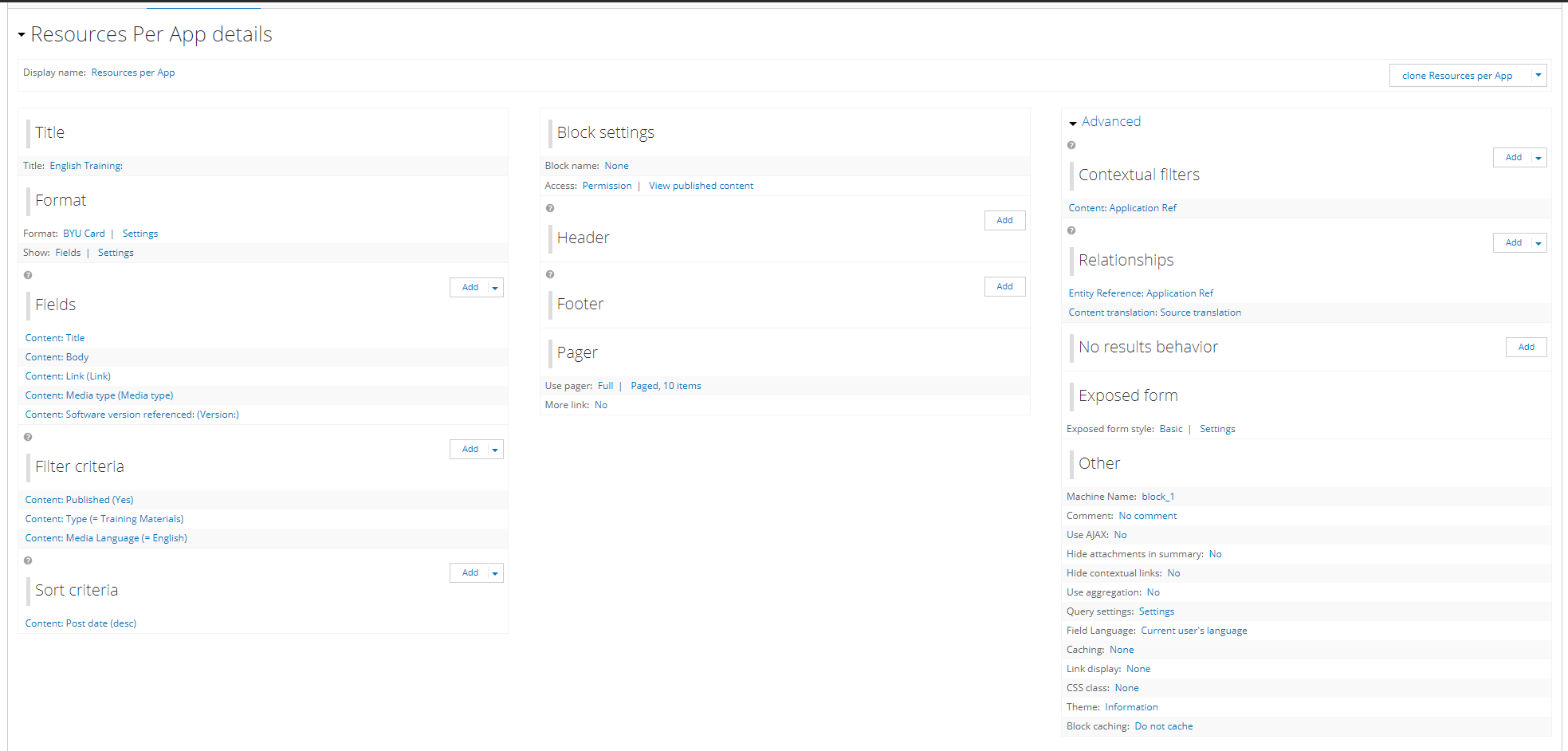Change Use AJAX No
The height and width of the screenshot is (751, 1568).
pyautogui.click(x=1120, y=535)
